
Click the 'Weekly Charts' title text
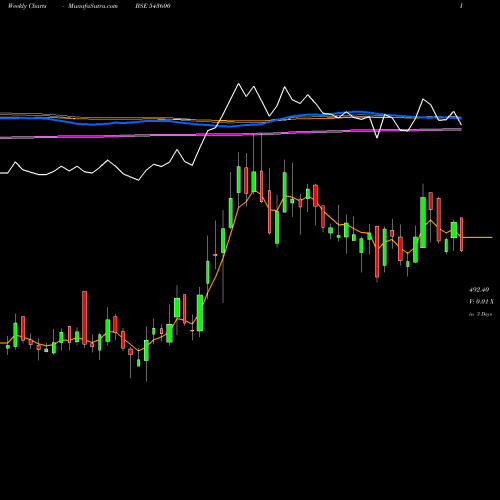click(x=27, y=6)
